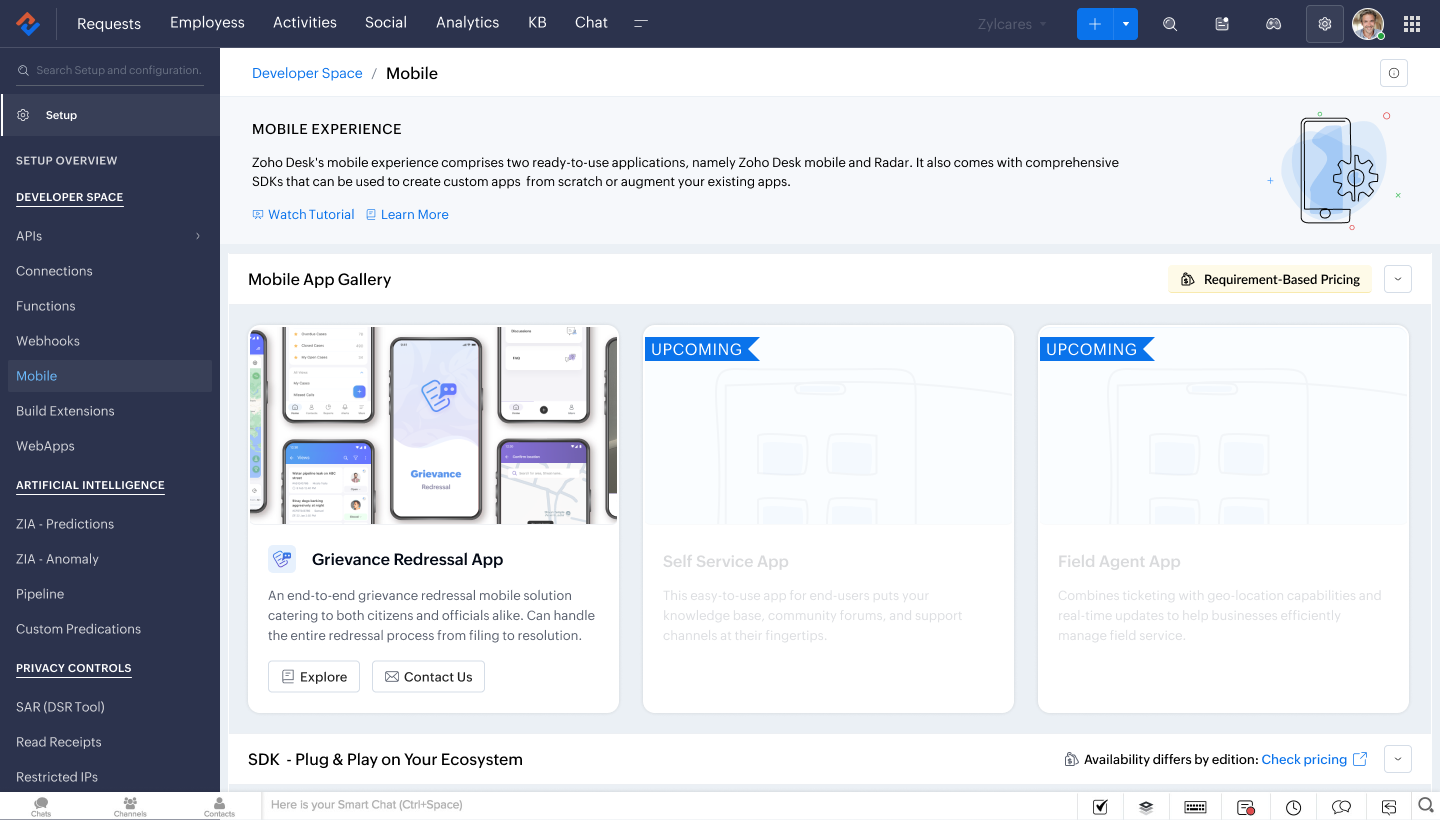Open Connections in the sidebar
Viewport: 1440px width, 820px height.
[54, 271]
